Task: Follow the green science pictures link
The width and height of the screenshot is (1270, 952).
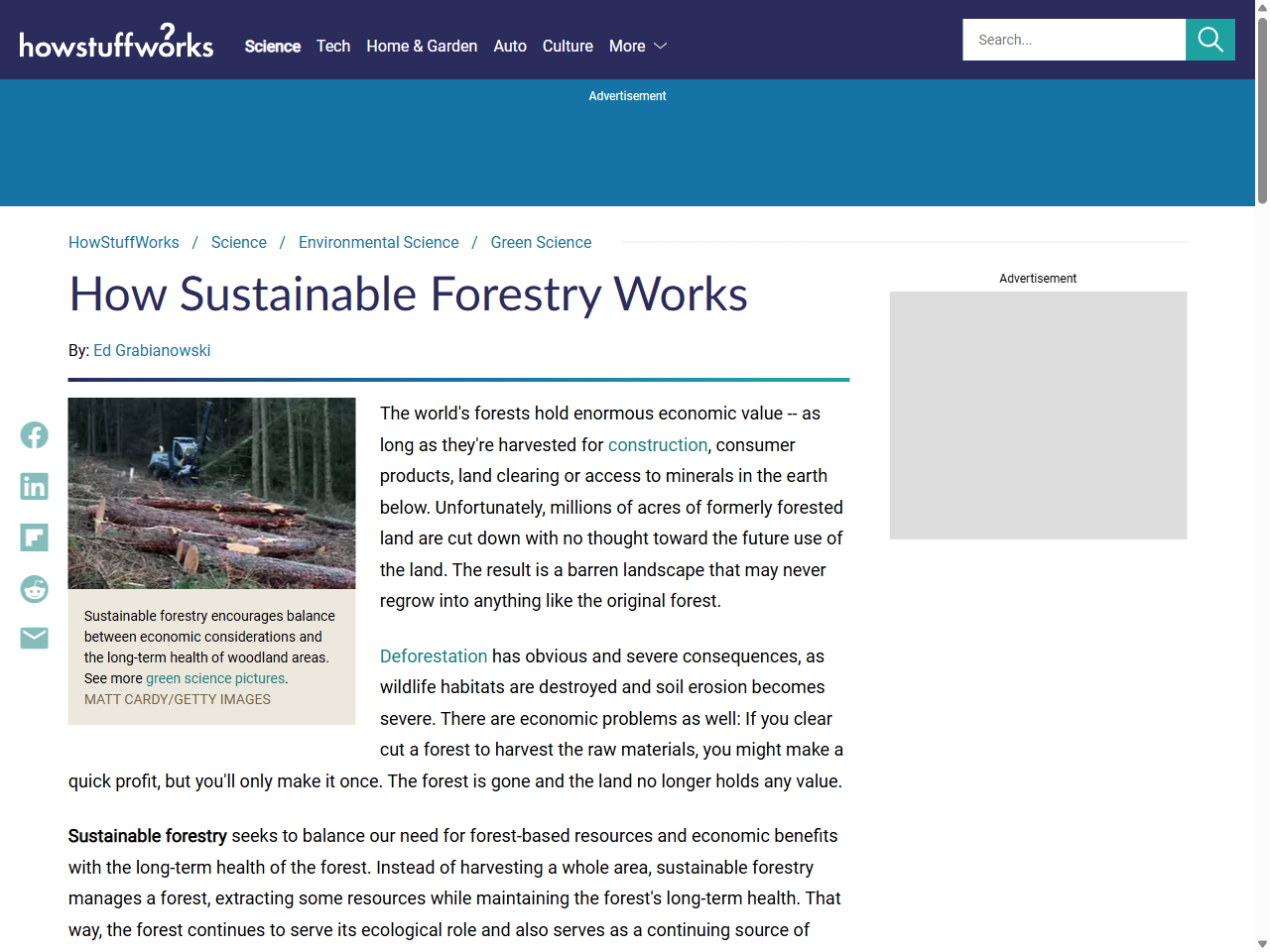Action: [x=214, y=678]
